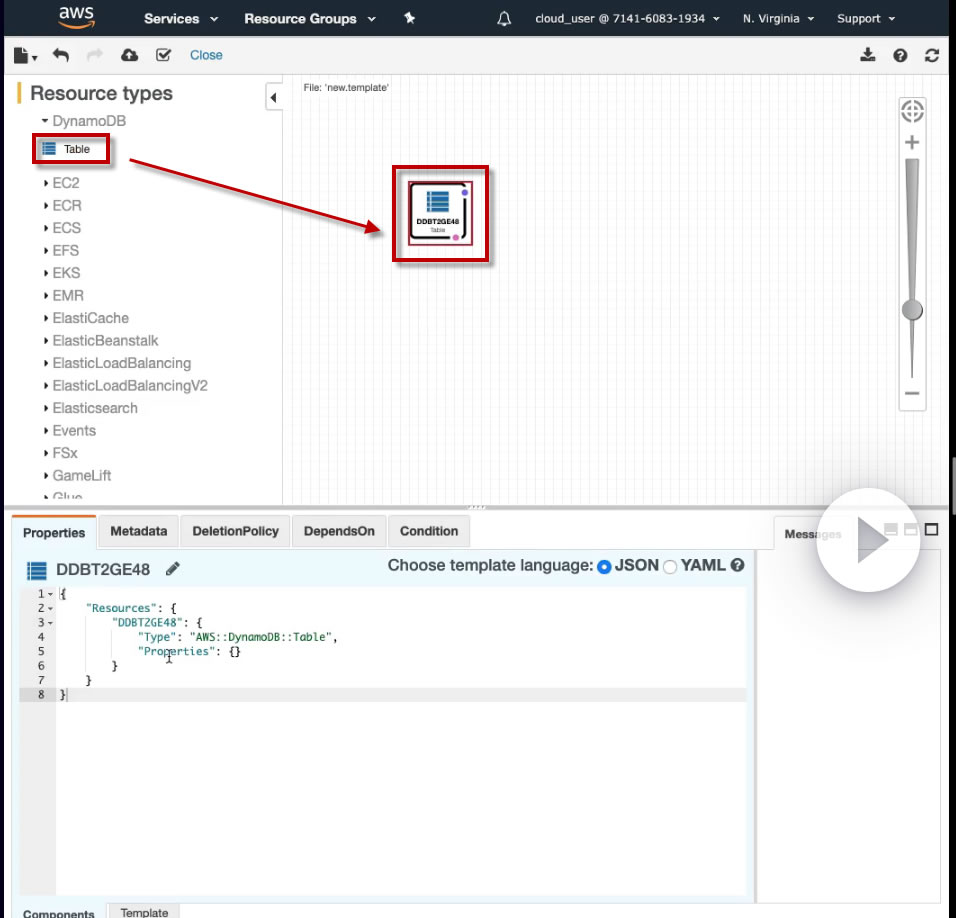Image resolution: width=956 pixels, height=918 pixels.
Task: Expand the ElastiCache resource group
Action: pyautogui.click(x=46, y=318)
